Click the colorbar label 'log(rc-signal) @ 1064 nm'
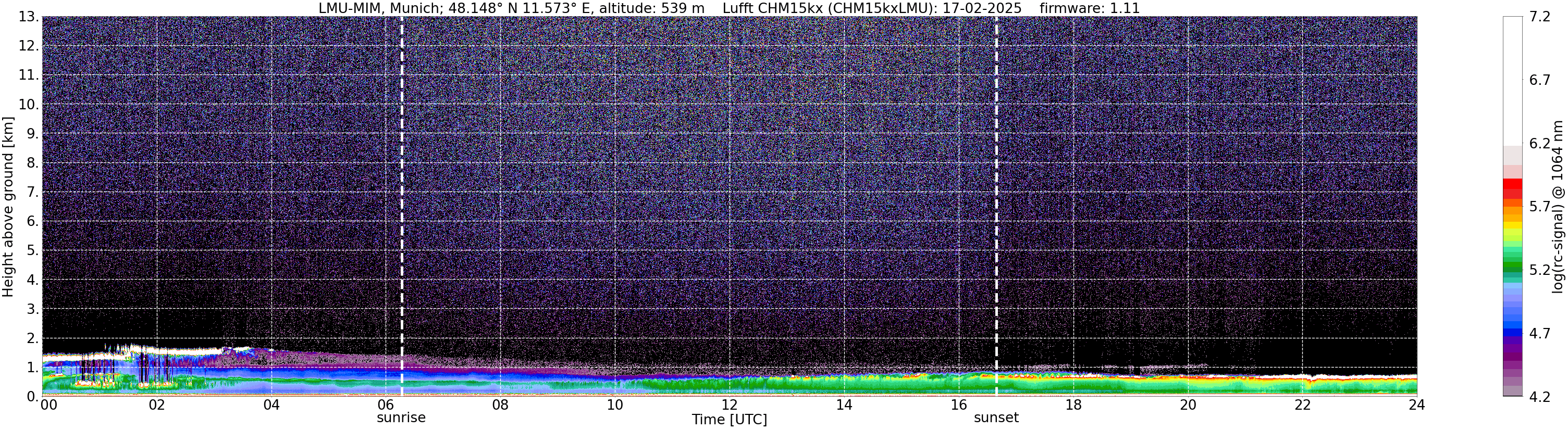The image size is (1568, 430). click(x=1558, y=207)
